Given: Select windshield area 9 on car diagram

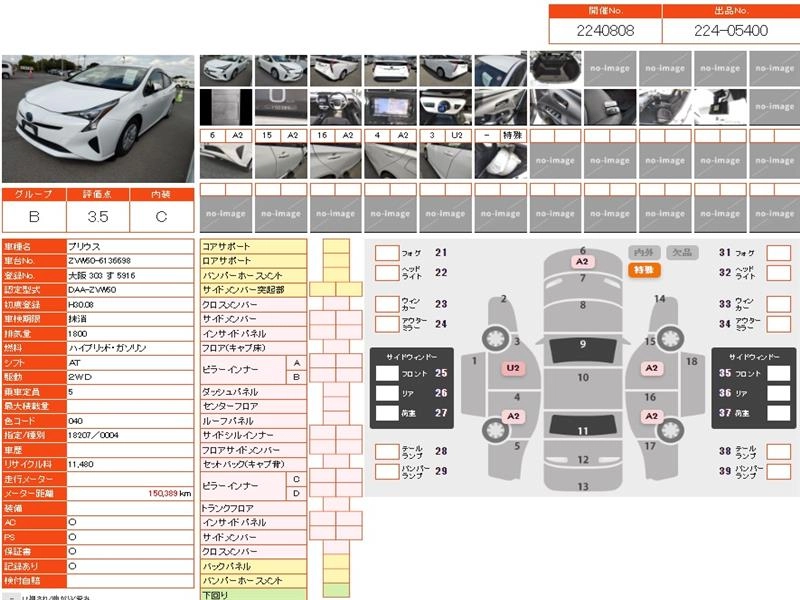Looking at the screenshot, I should click(x=583, y=349).
